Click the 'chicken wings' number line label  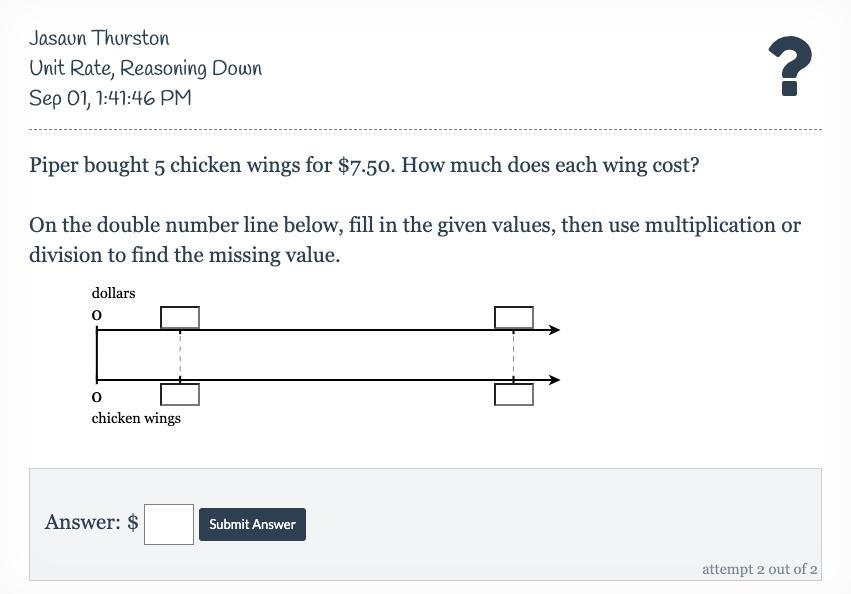pos(136,418)
